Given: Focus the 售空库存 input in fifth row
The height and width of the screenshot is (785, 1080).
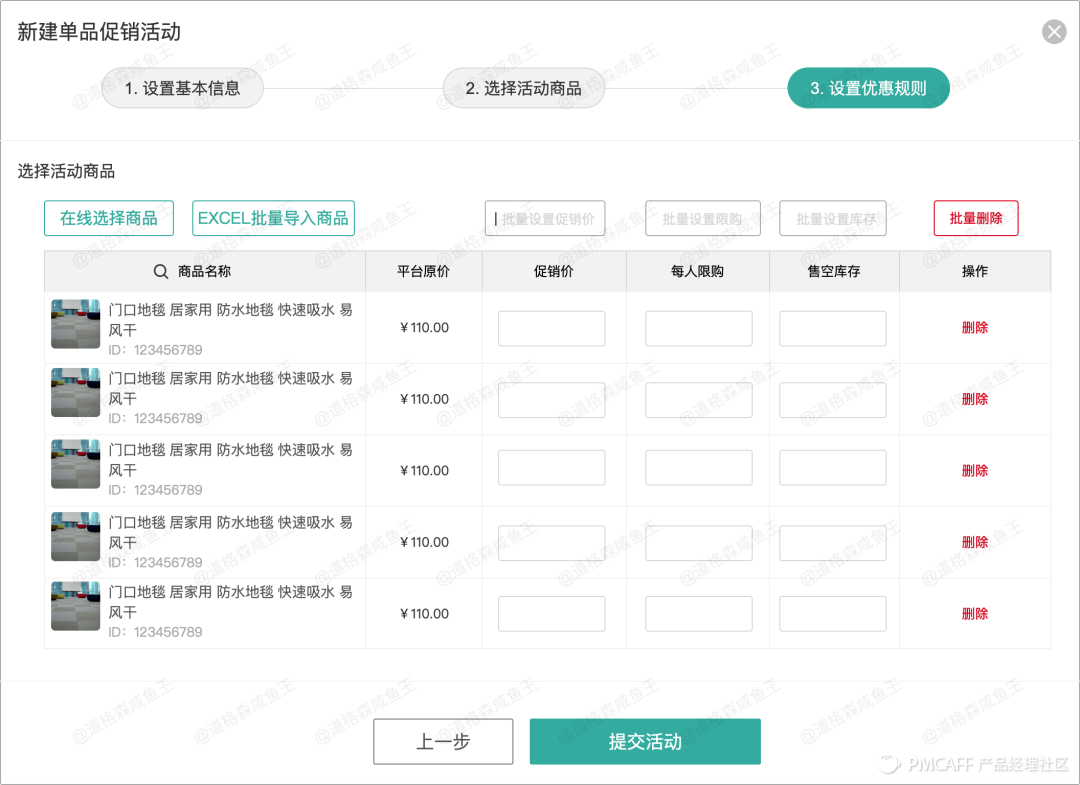Looking at the screenshot, I should click(833, 614).
